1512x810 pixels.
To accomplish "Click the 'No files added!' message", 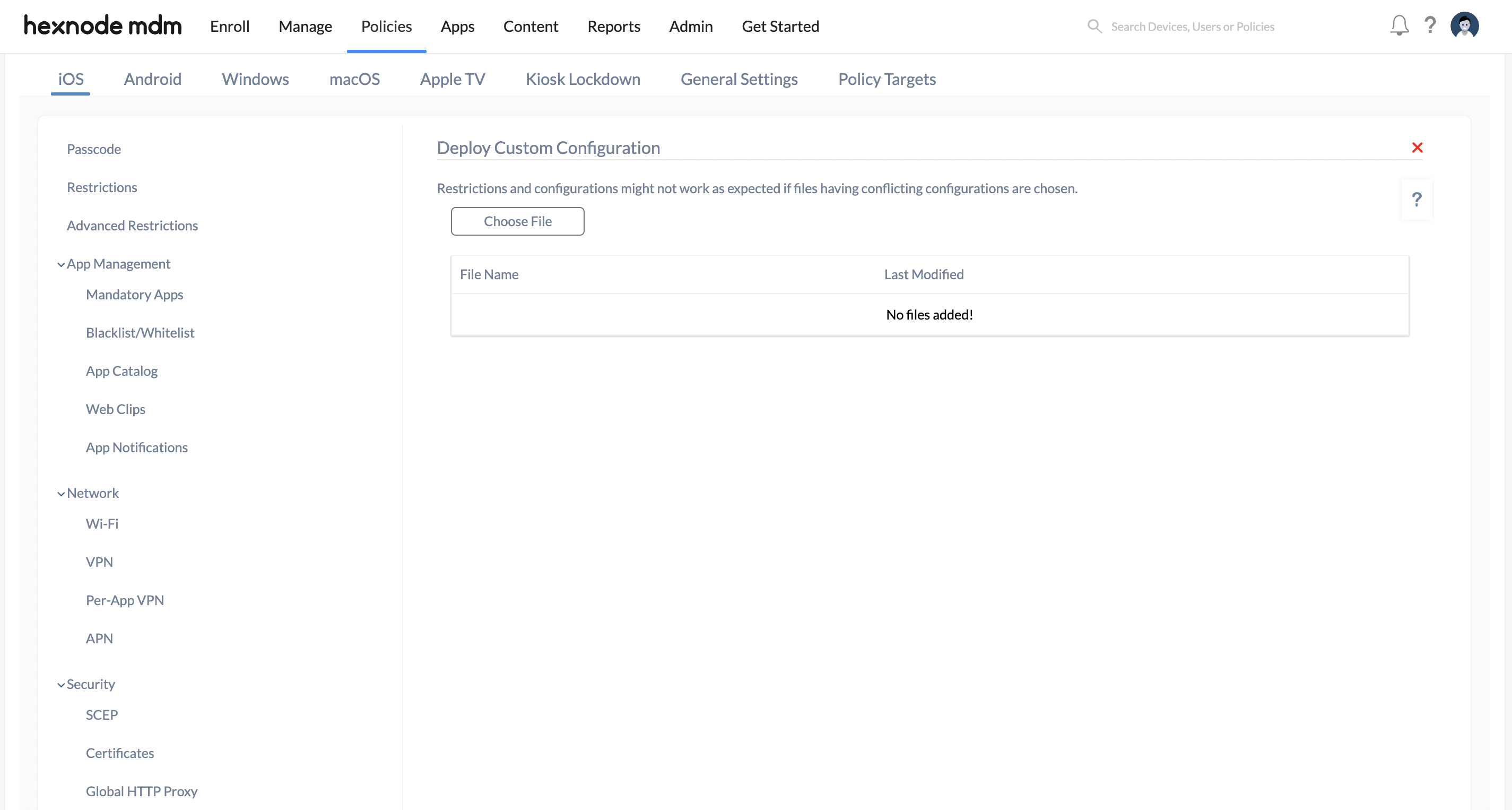I will [929, 315].
